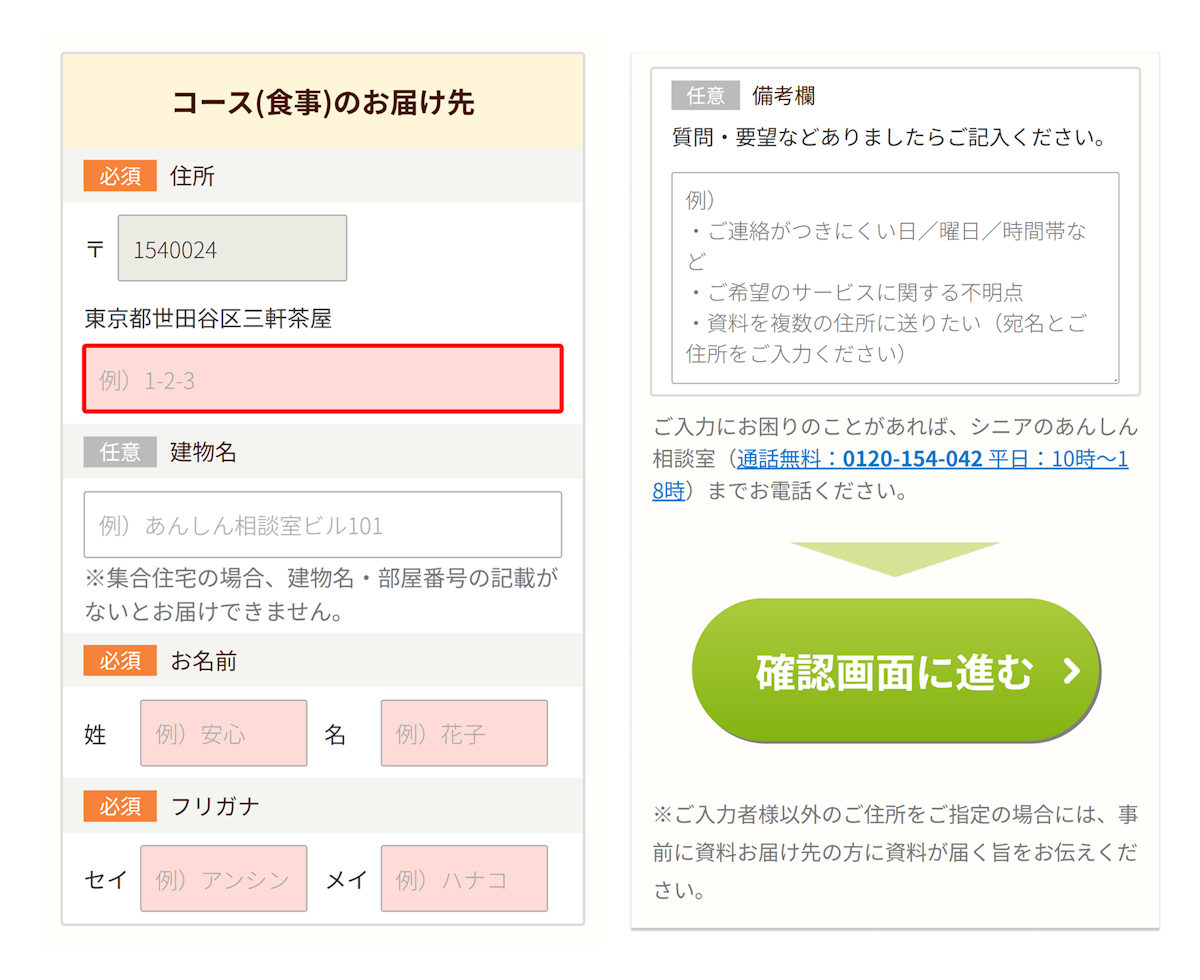1200x980 pixels.
Task: Click the green arrow above the submit button
Action: pos(896,555)
